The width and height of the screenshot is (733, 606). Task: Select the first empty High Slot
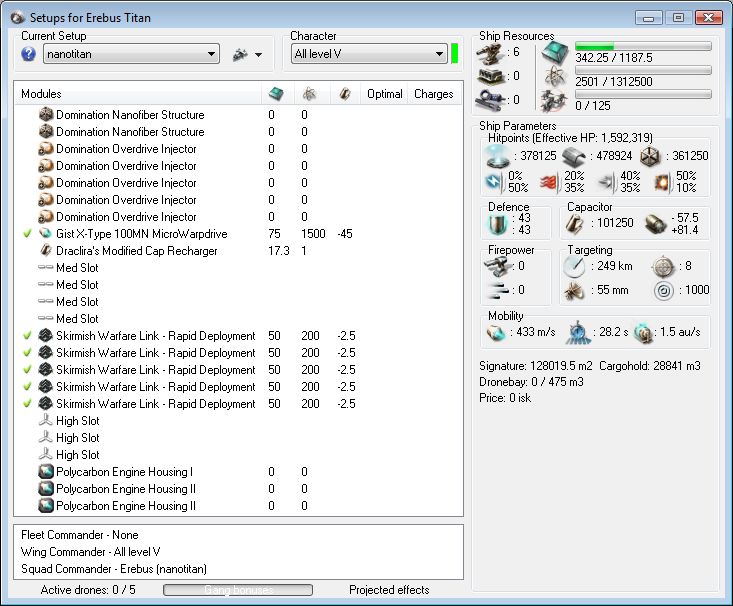(x=238, y=420)
